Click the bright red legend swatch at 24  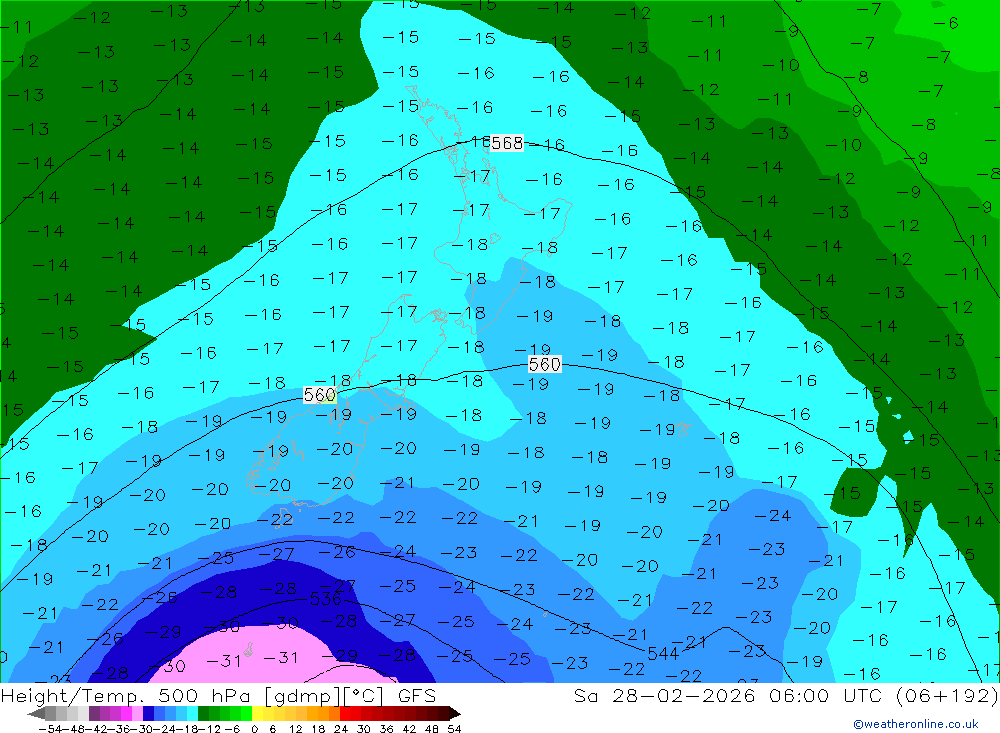[x=345, y=713]
